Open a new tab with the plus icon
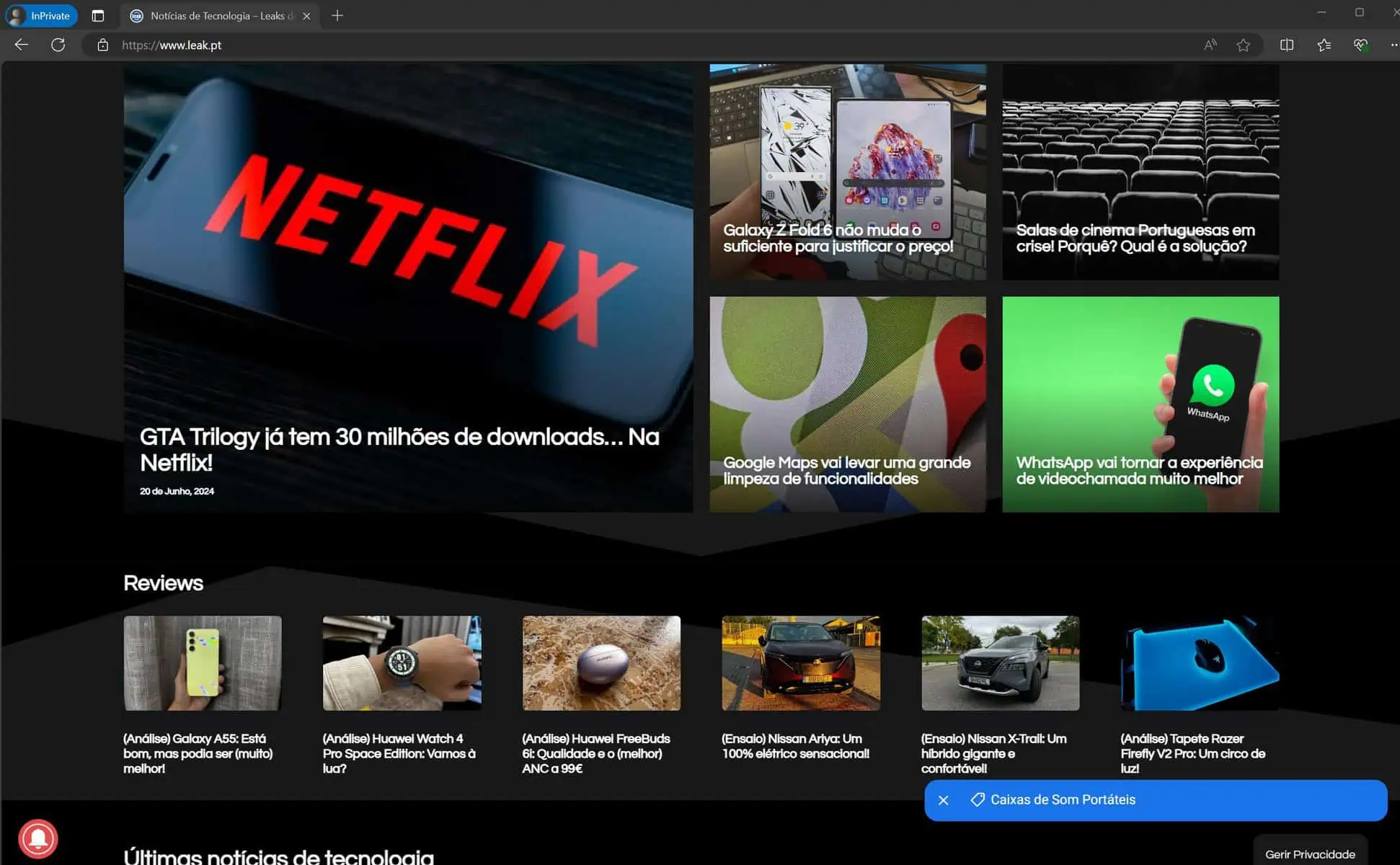Screen dimensions: 1400x865 [x=337, y=15]
